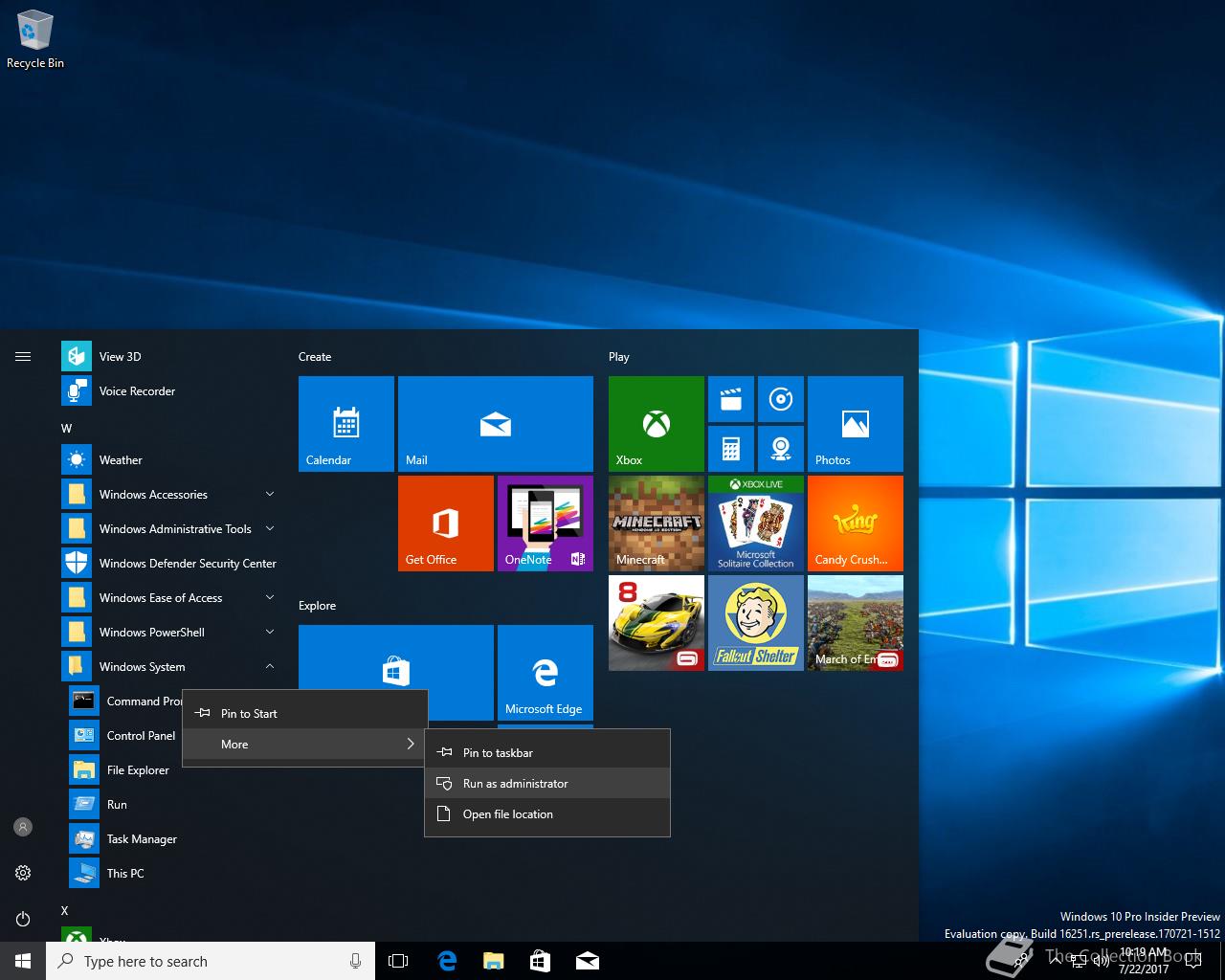Open Settings gear in Start sidebar
The width and height of the screenshot is (1225, 980).
click(23, 873)
